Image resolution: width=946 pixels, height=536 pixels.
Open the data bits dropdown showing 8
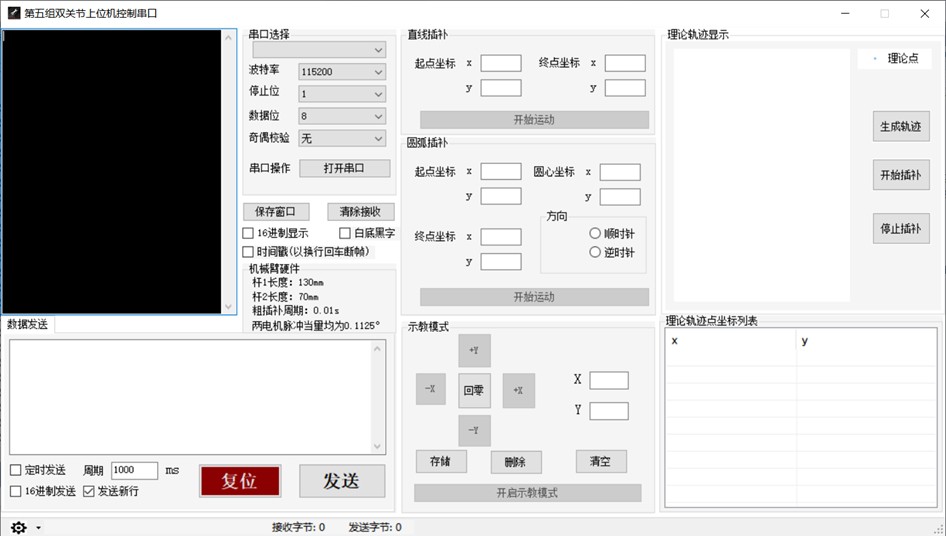342,116
